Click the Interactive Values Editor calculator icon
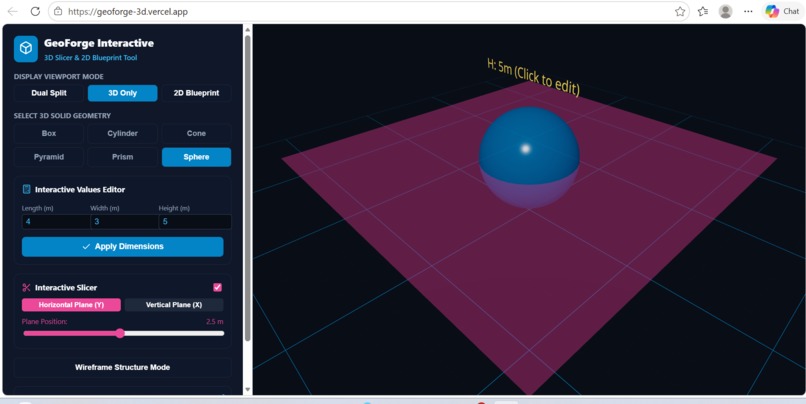The height and width of the screenshot is (404, 806). (27, 189)
